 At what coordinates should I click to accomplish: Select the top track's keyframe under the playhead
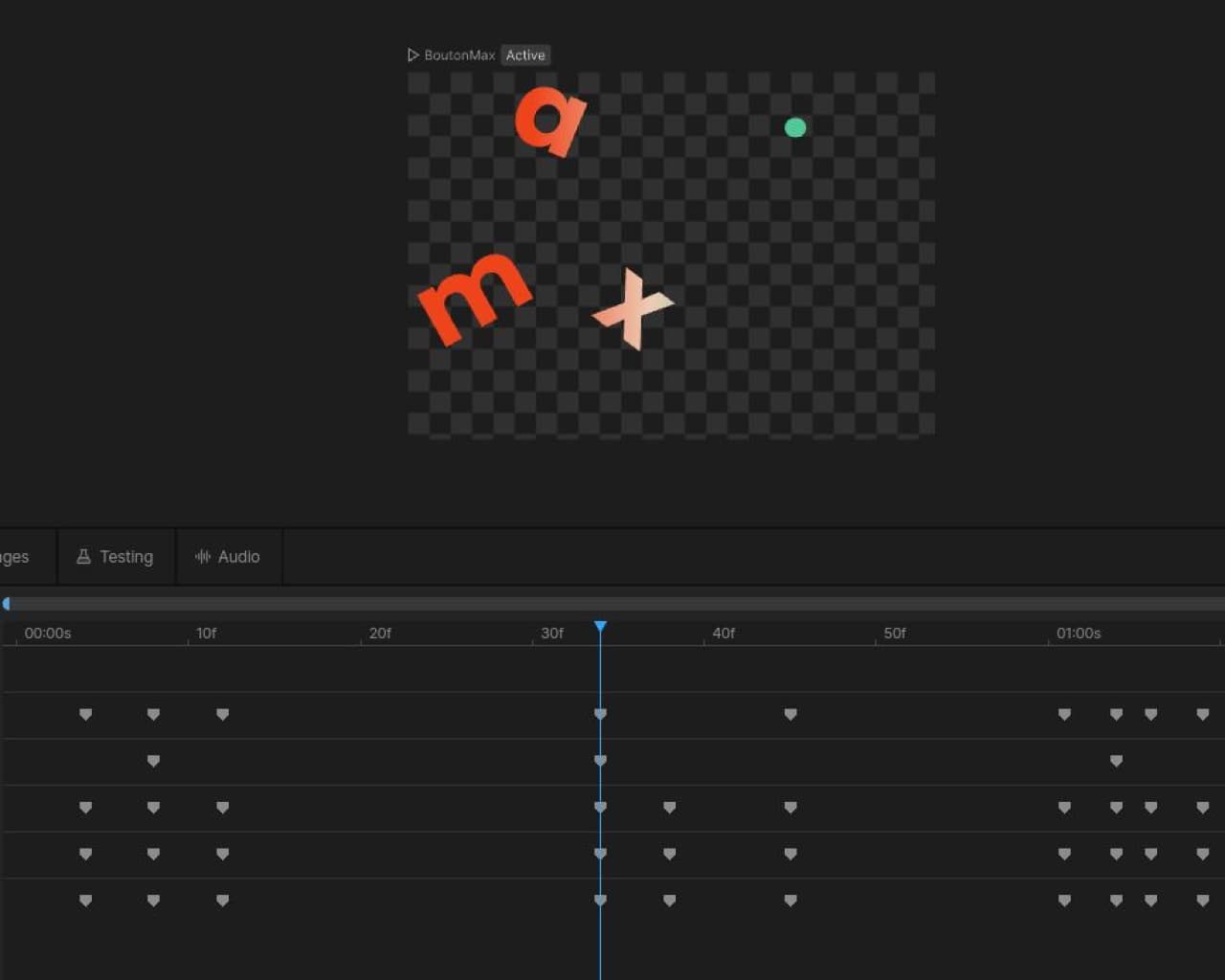(x=600, y=715)
